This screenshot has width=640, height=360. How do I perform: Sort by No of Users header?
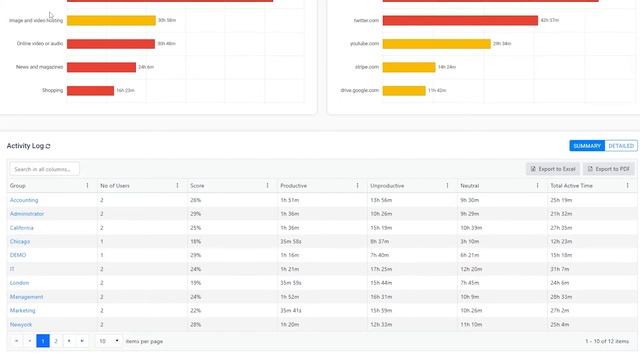pos(115,186)
